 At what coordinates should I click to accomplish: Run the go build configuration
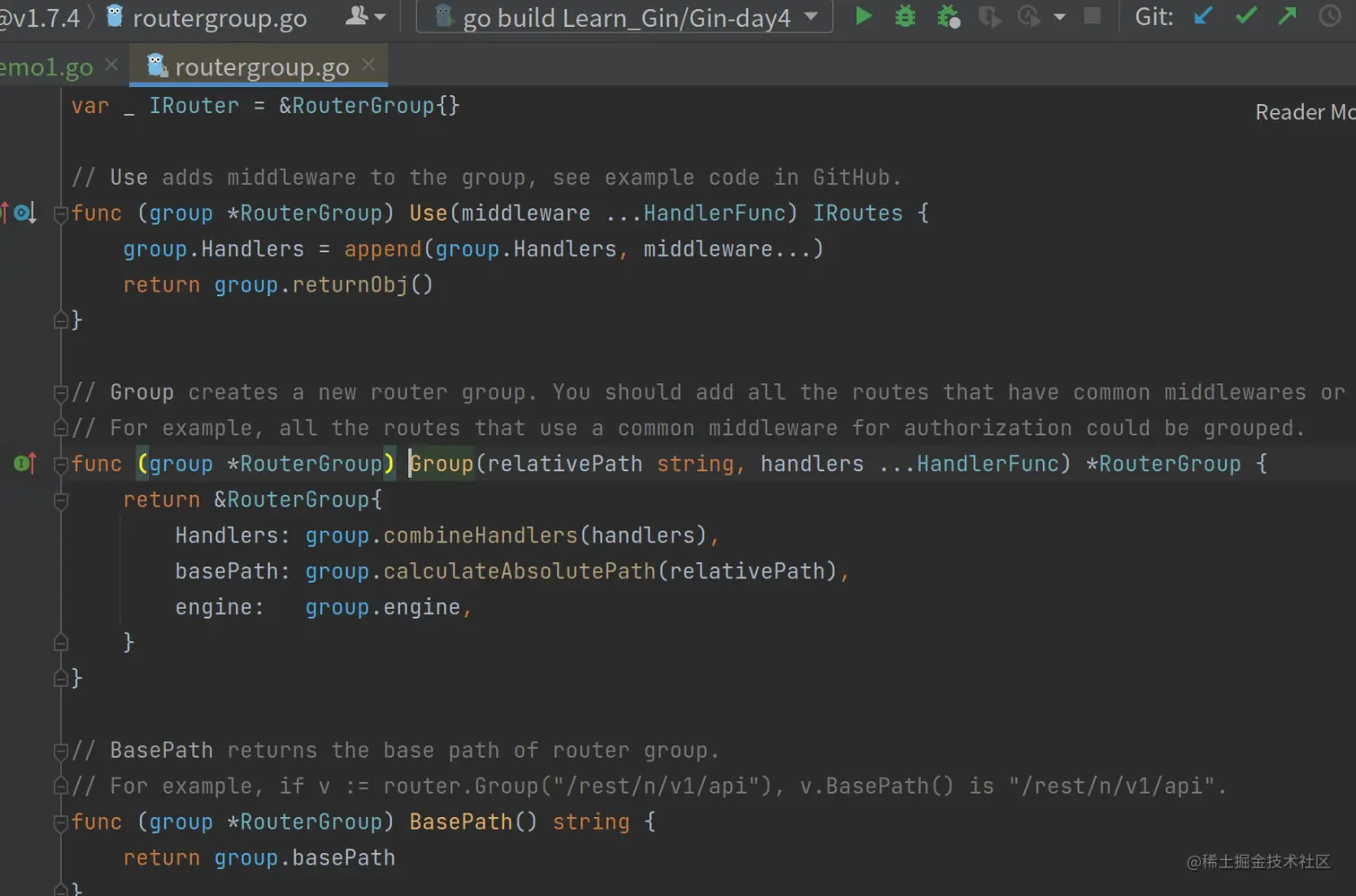coord(863,16)
